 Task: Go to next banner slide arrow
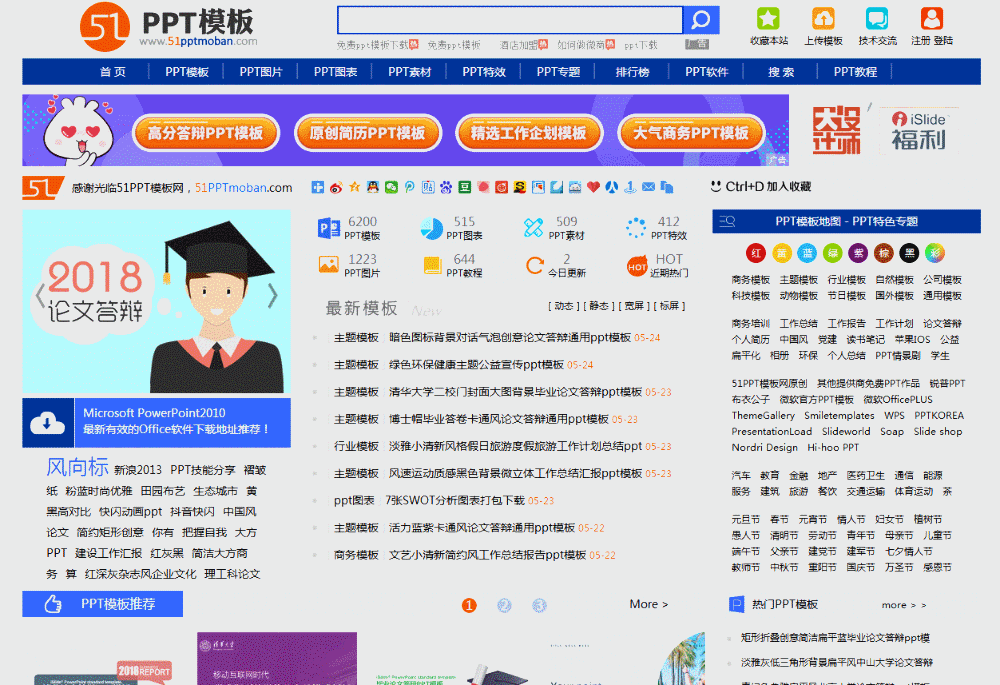pyautogui.click(x=273, y=295)
